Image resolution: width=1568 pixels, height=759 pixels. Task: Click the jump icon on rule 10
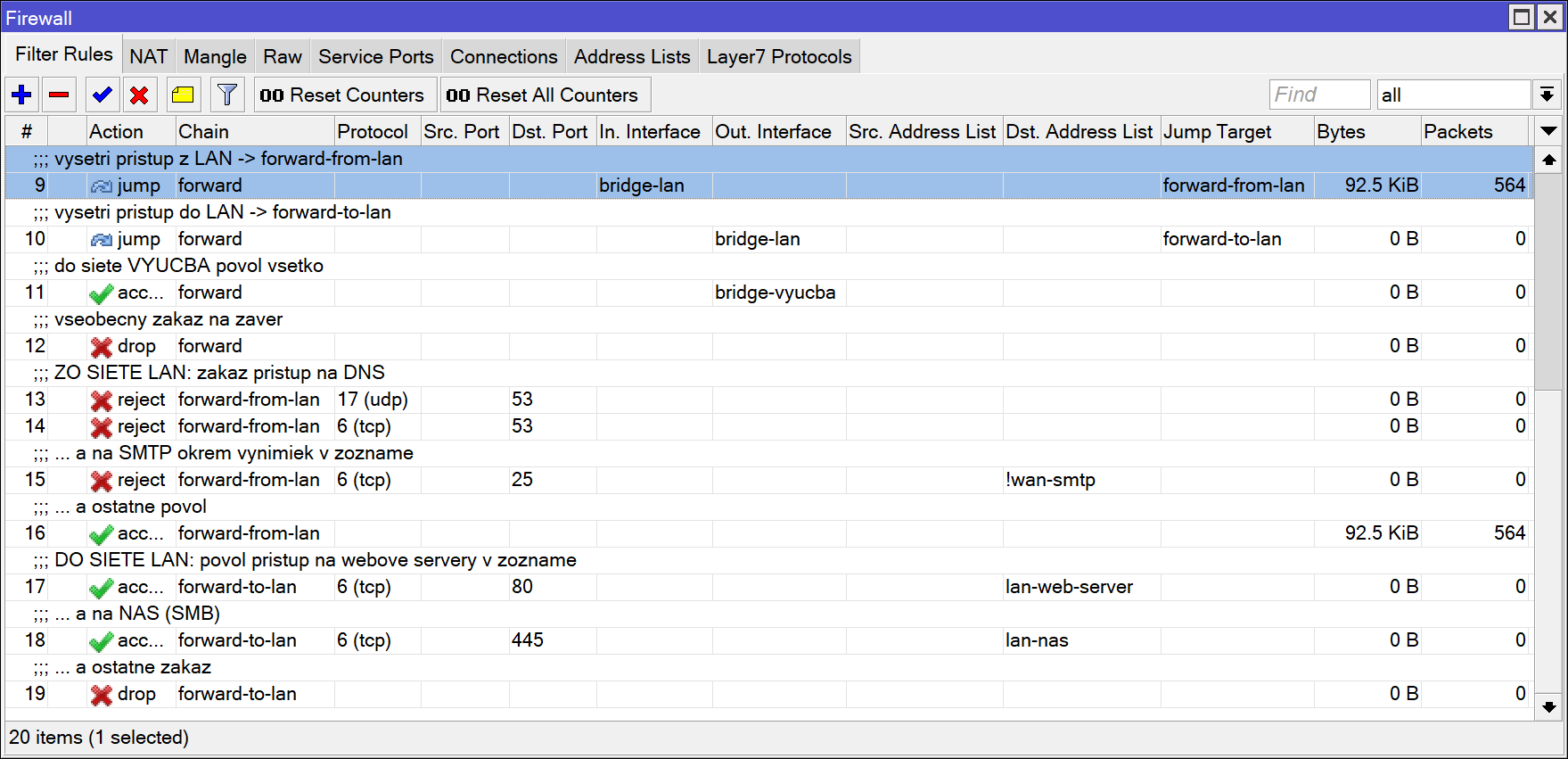click(102, 239)
